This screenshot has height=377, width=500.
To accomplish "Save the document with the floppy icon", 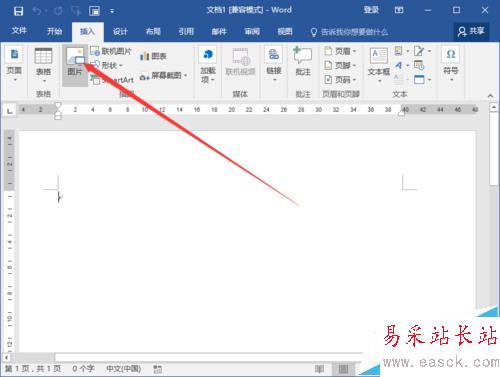I will (x=18, y=11).
